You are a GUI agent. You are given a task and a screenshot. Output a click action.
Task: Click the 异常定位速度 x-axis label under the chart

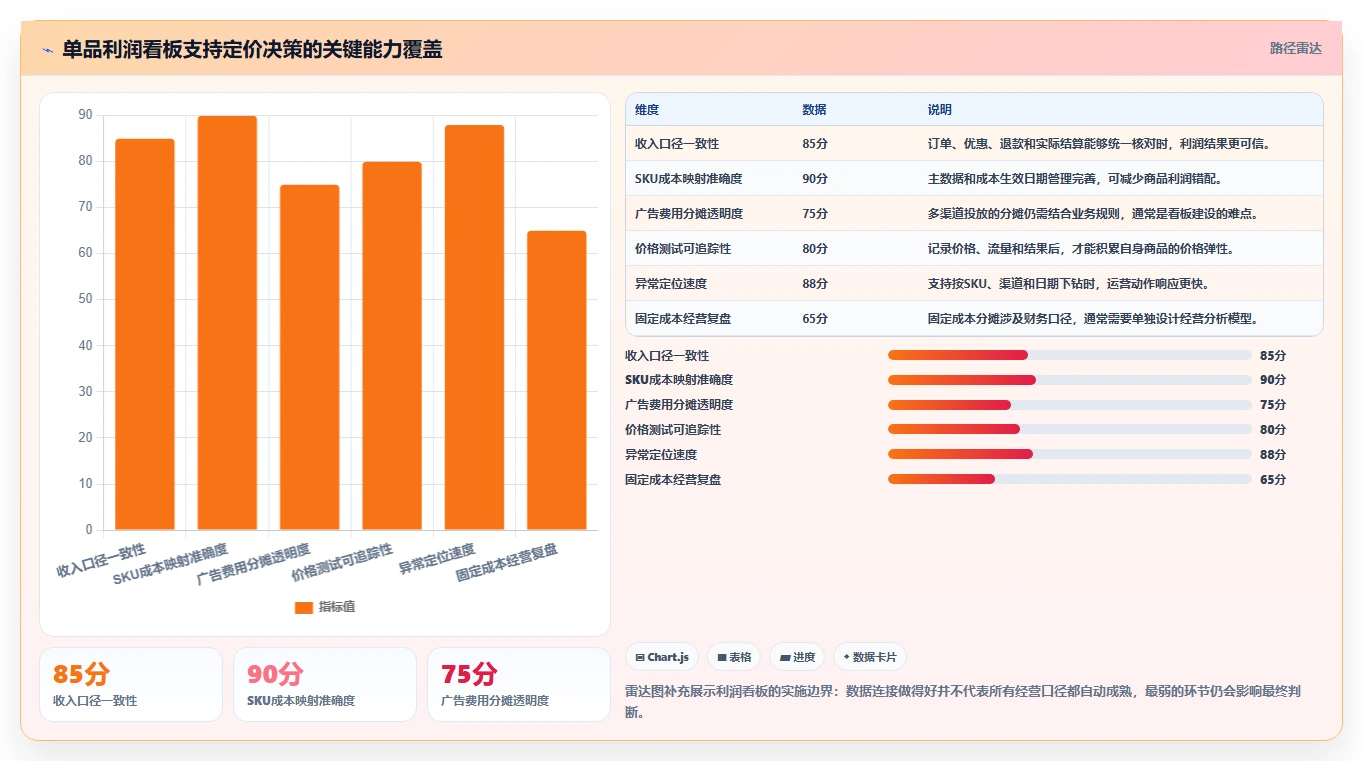tap(437, 559)
